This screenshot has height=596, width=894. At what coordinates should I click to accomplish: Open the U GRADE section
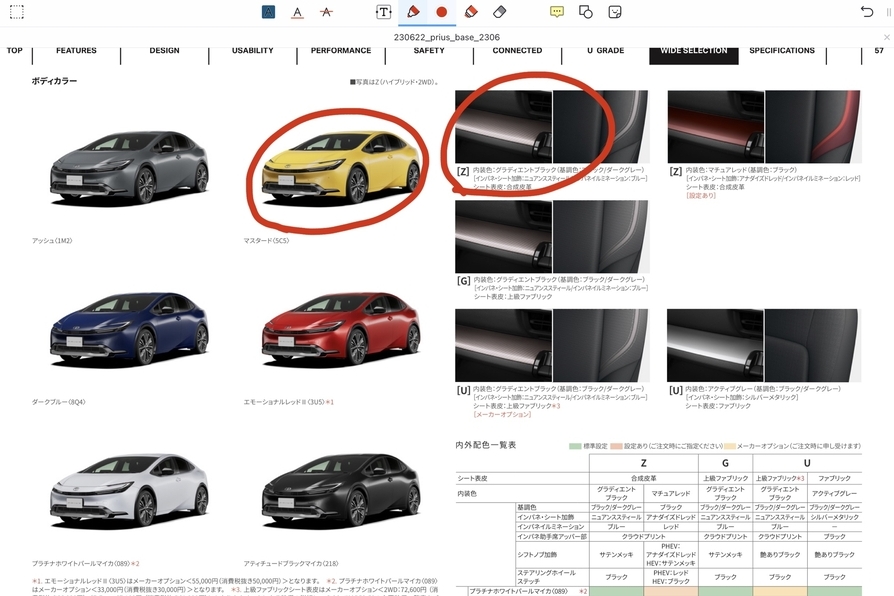pyautogui.click(x=604, y=51)
